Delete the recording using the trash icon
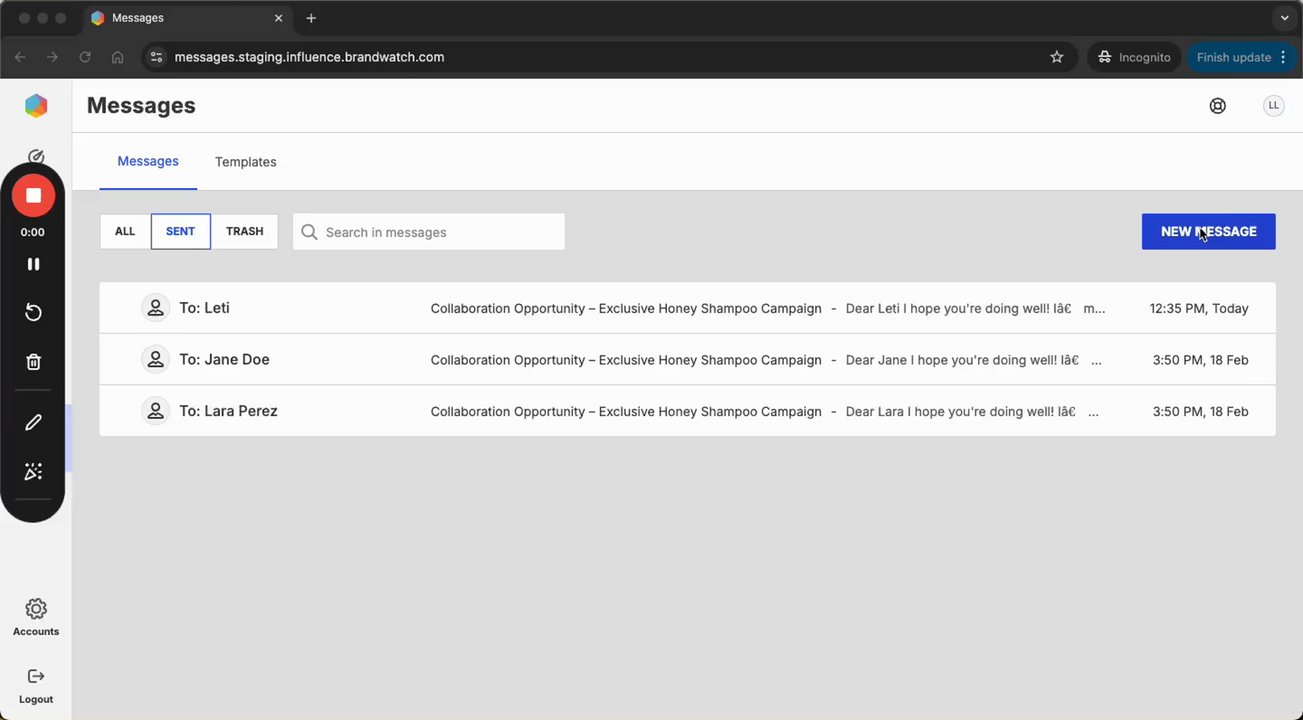 33,362
